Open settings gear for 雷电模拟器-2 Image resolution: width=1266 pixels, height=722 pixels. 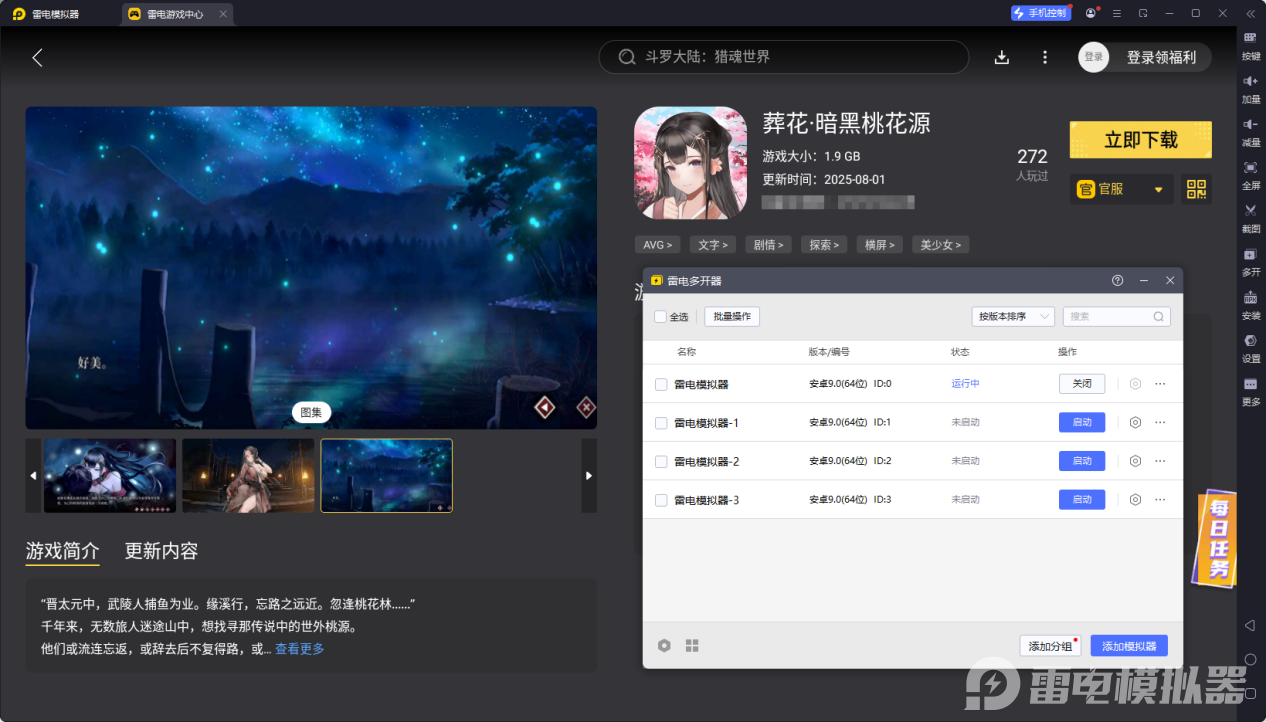(x=1135, y=461)
